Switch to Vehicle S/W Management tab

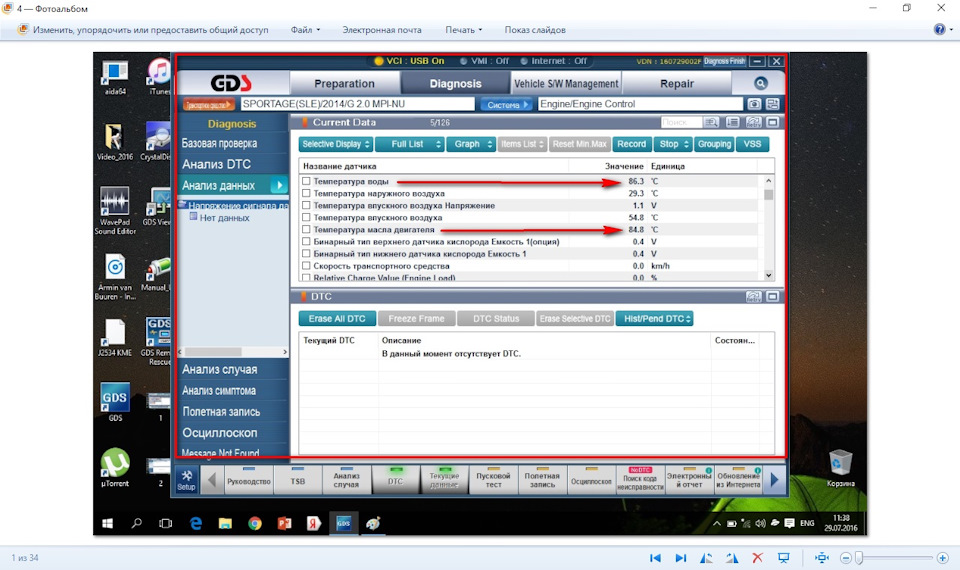click(566, 83)
